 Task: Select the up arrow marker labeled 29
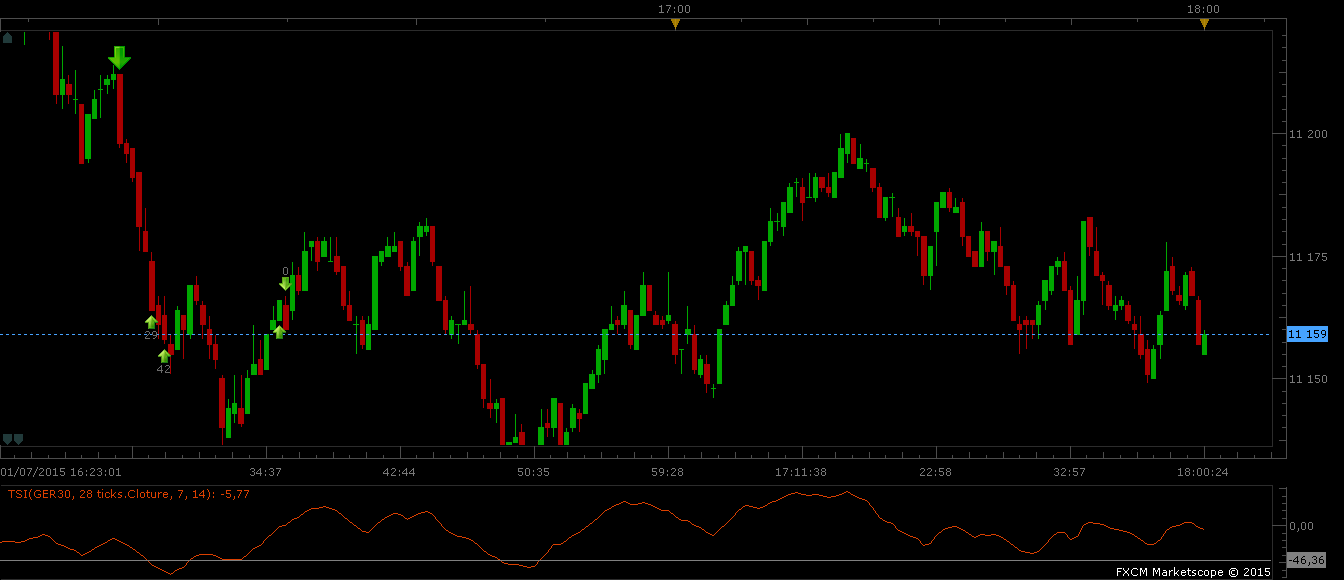151,322
